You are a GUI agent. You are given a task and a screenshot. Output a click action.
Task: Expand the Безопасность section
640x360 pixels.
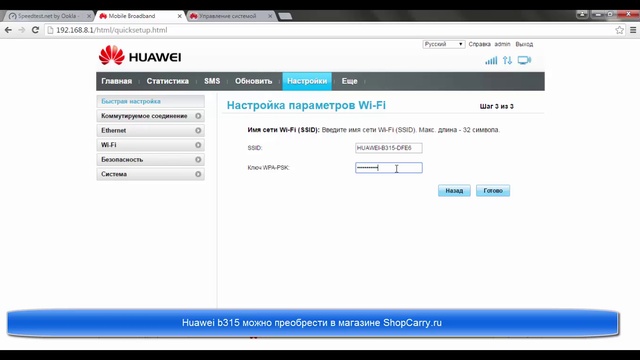click(x=151, y=160)
